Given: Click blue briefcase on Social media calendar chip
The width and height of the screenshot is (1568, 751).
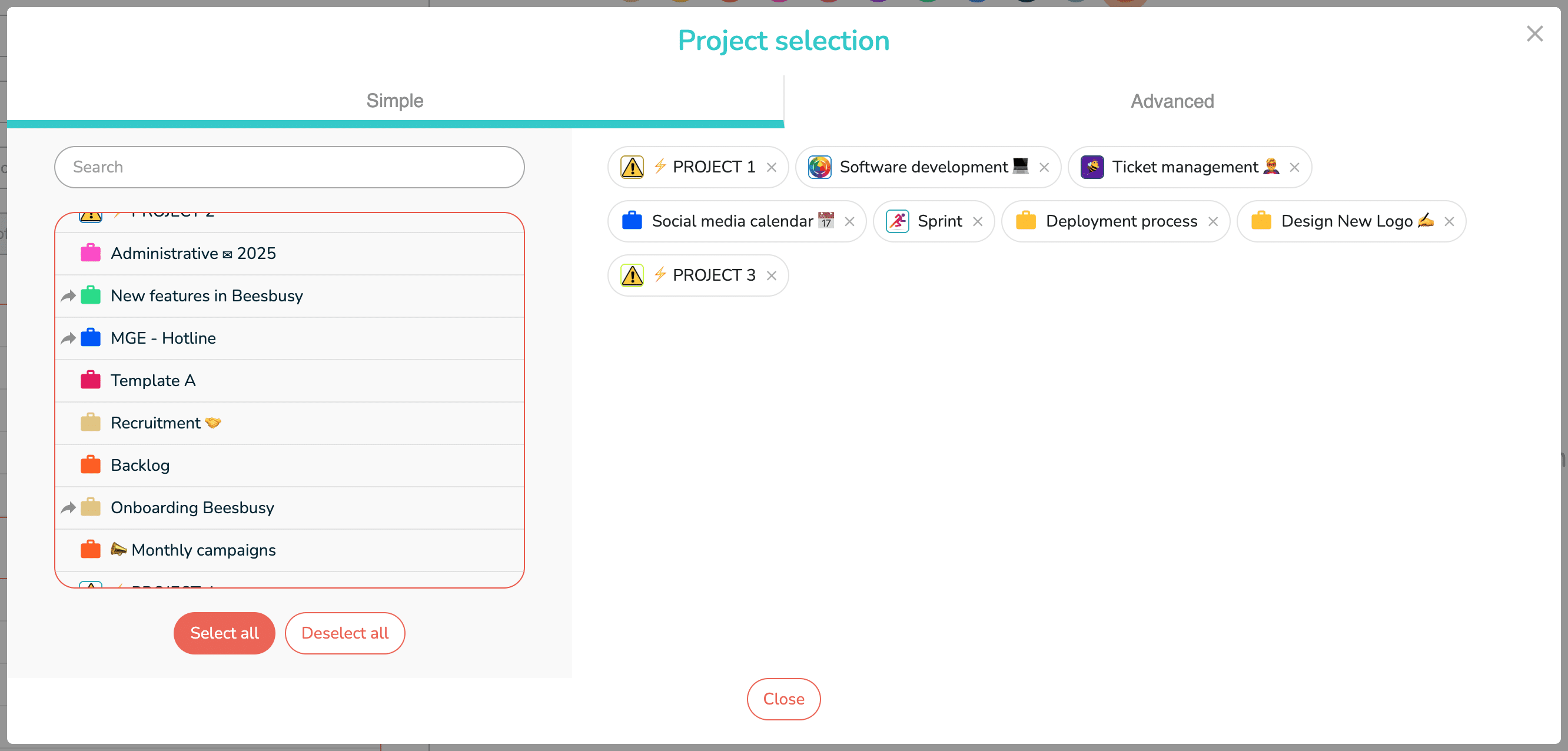Looking at the screenshot, I should pos(632,220).
